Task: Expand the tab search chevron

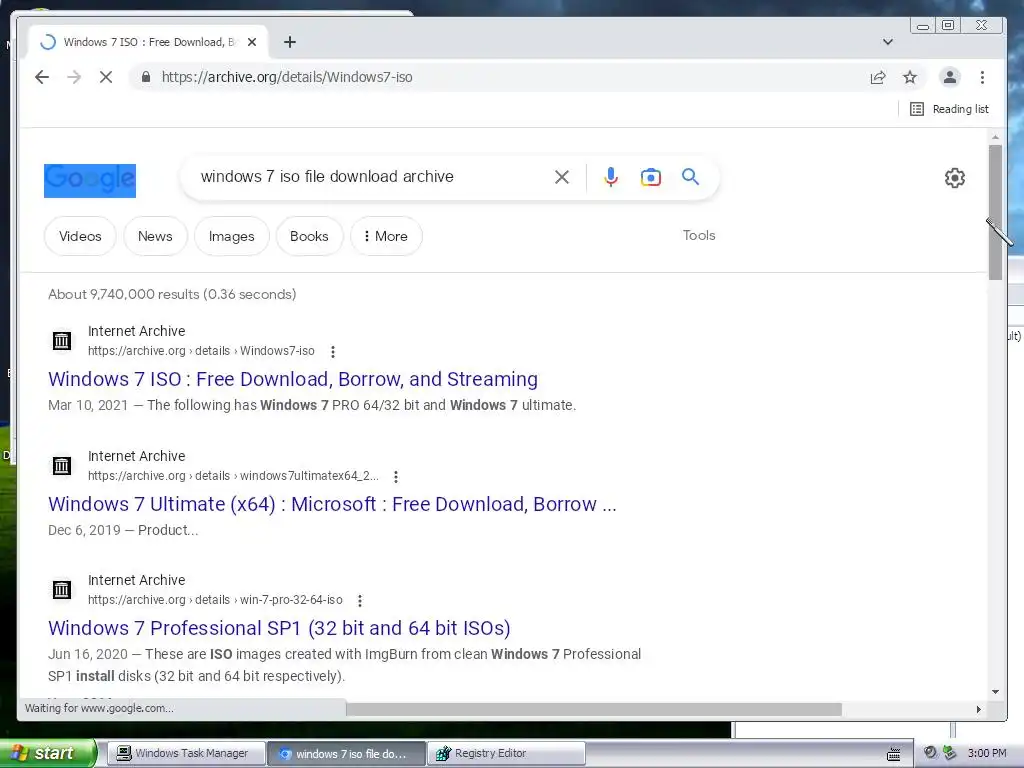Action: tap(888, 42)
